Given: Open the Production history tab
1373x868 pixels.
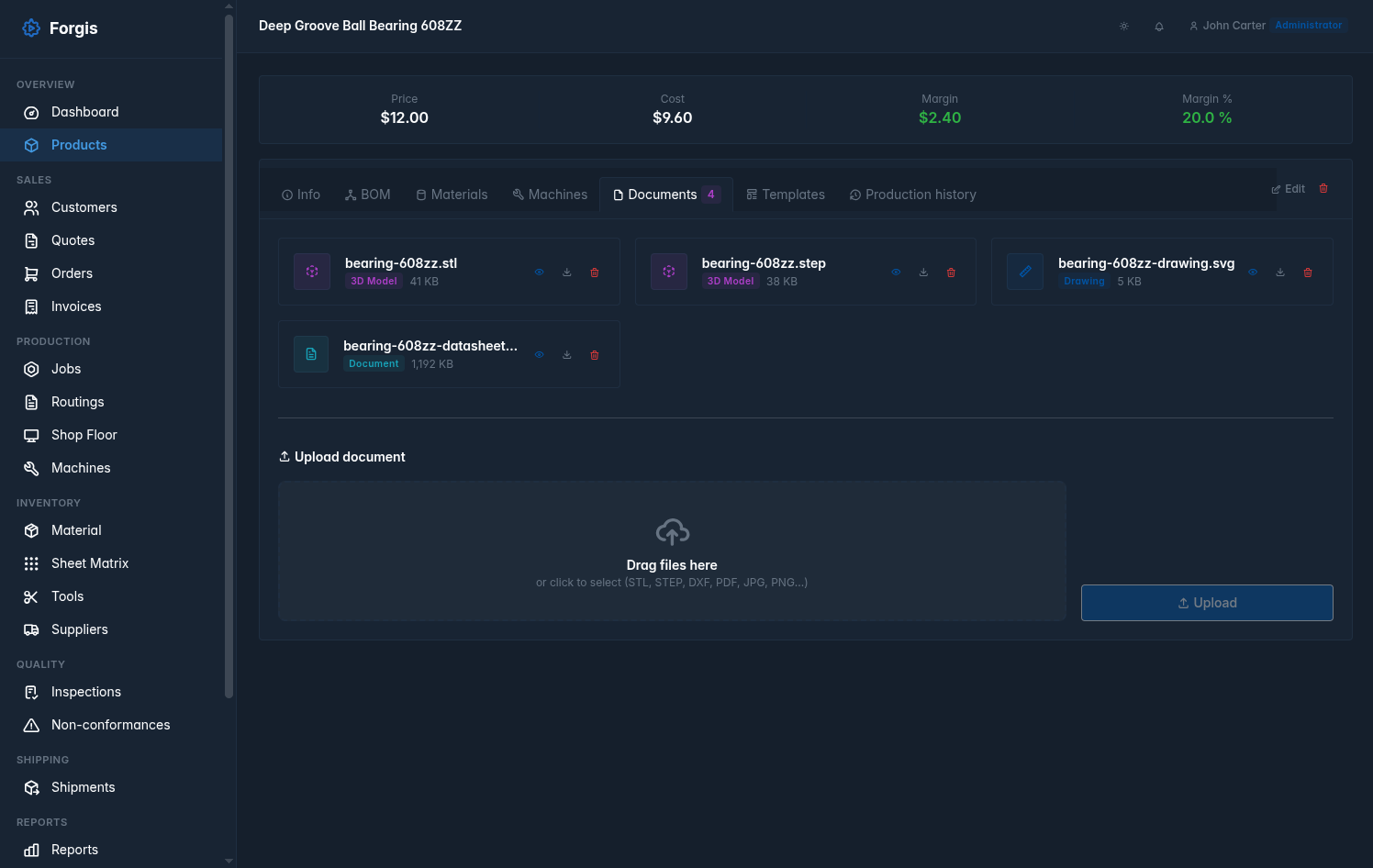Looking at the screenshot, I should click(x=913, y=195).
